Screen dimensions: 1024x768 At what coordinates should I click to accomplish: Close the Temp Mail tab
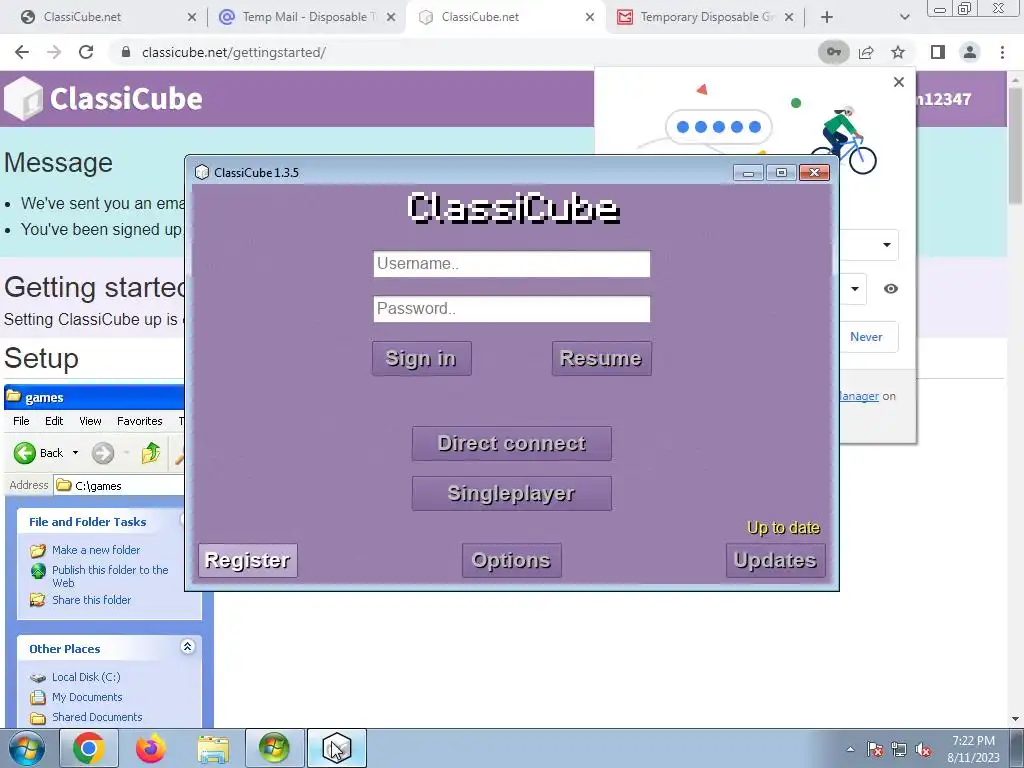(x=391, y=17)
